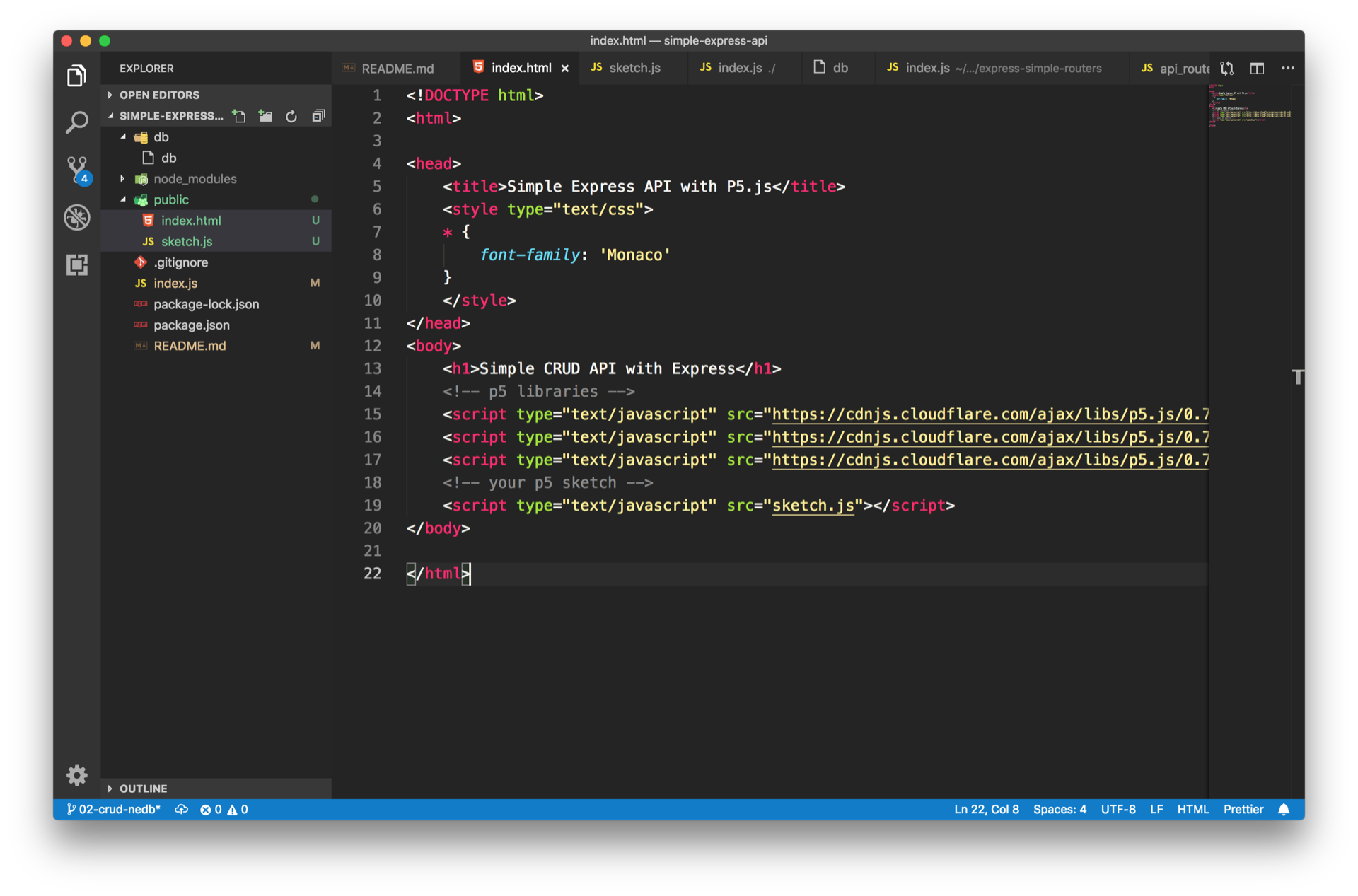Click the New File icon in explorer
This screenshot has width=1358, height=896.
239,116
